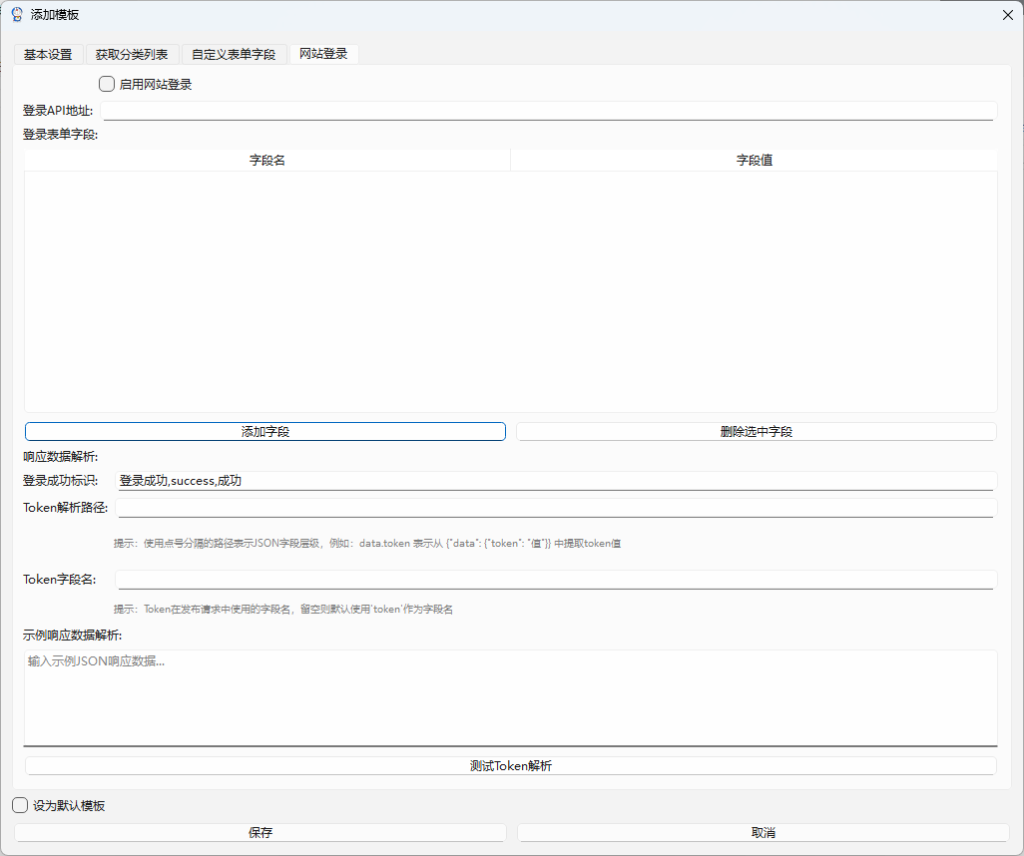Focus the 登录API地址 input field

click(x=548, y=111)
